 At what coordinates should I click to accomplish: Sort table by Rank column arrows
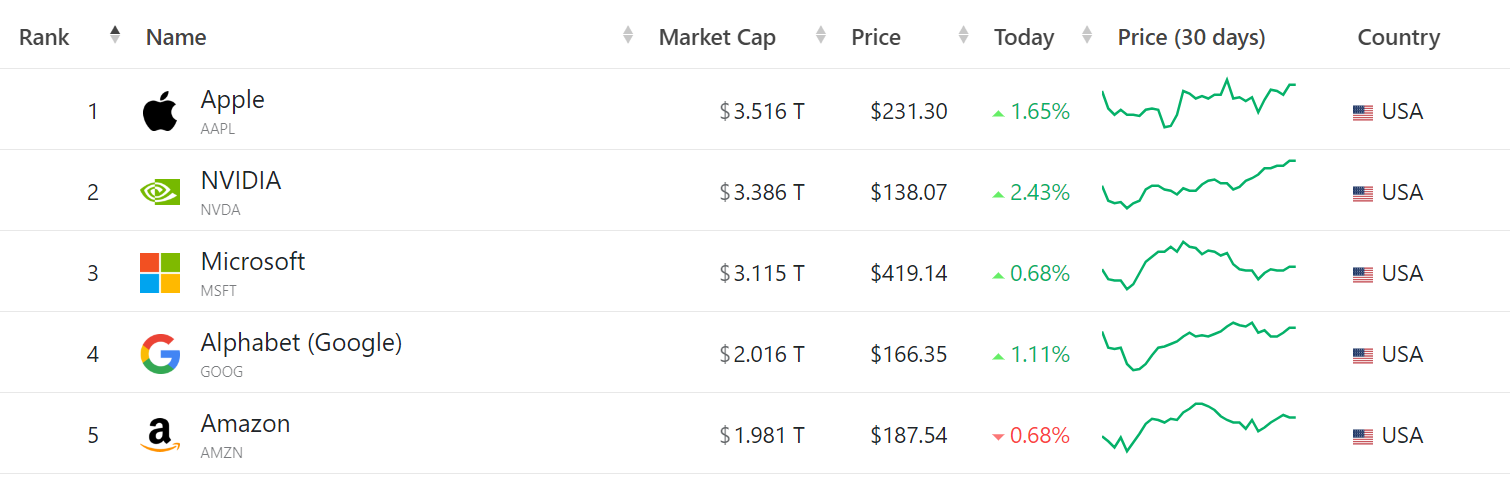[115, 36]
